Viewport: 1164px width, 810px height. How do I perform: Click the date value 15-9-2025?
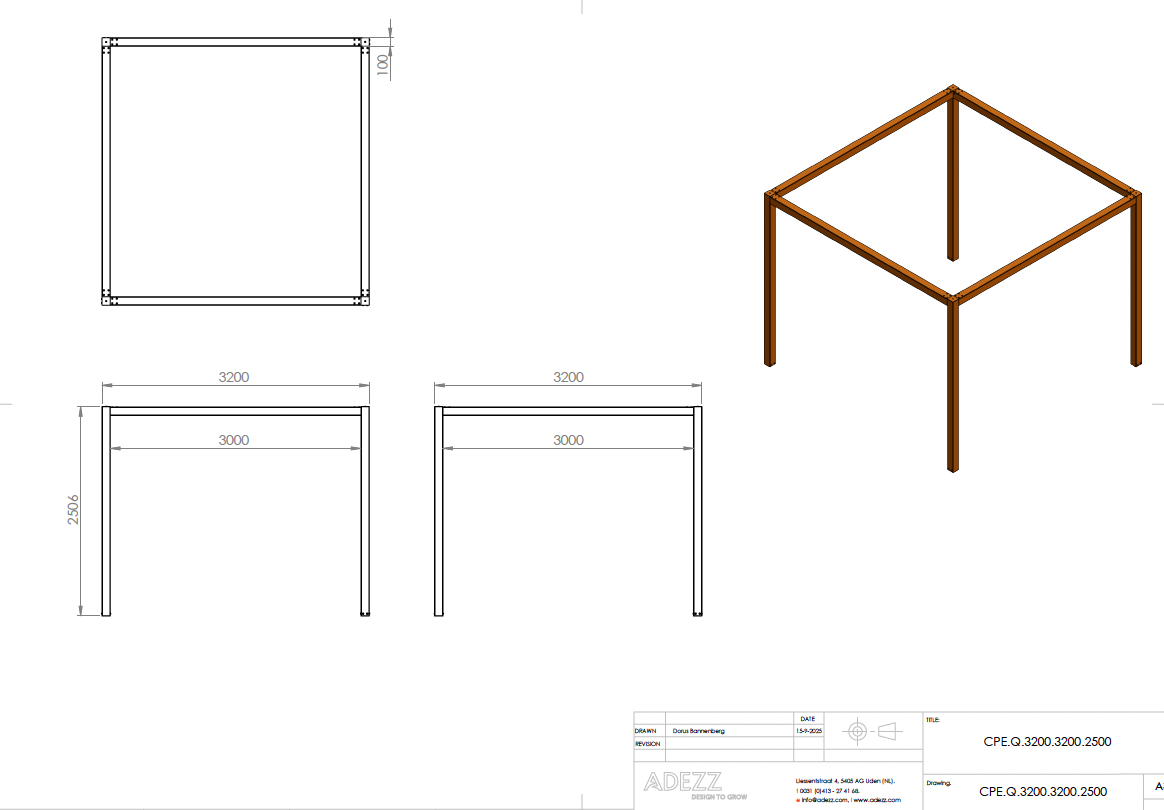pos(808,731)
